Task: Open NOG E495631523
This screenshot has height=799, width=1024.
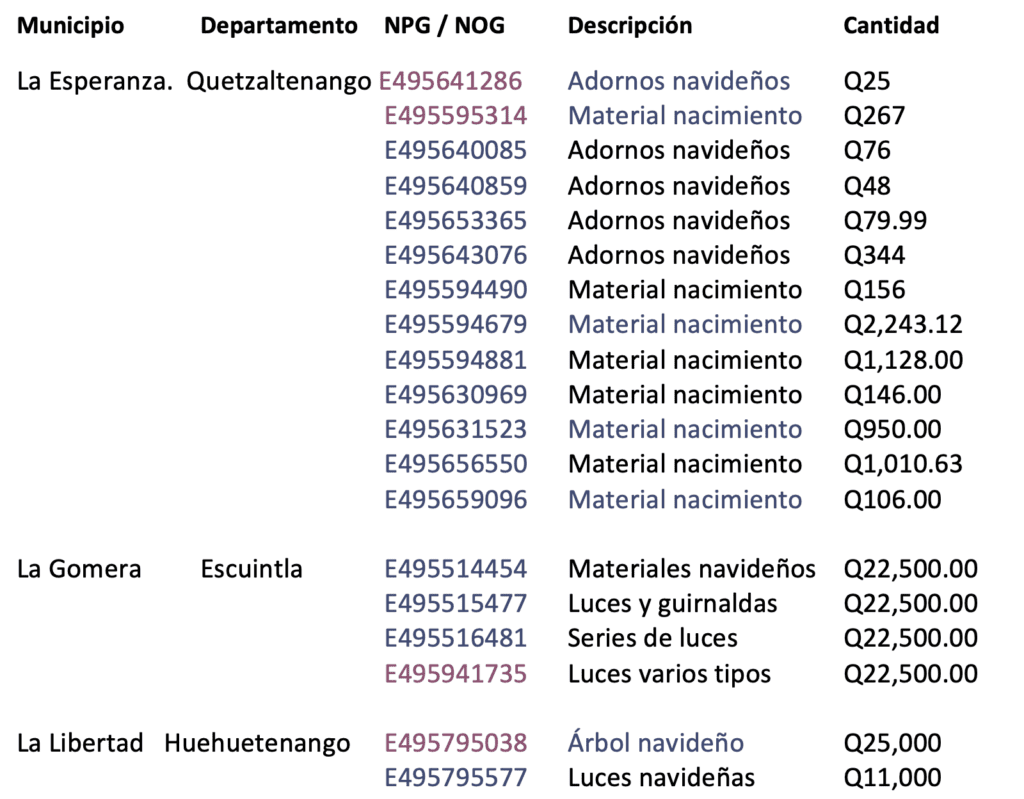Action: click(x=456, y=429)
